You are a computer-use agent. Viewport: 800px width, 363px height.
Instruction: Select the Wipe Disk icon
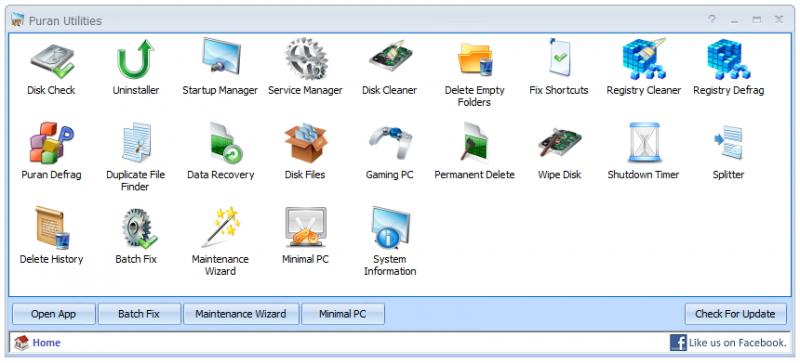tap(560, 142)
